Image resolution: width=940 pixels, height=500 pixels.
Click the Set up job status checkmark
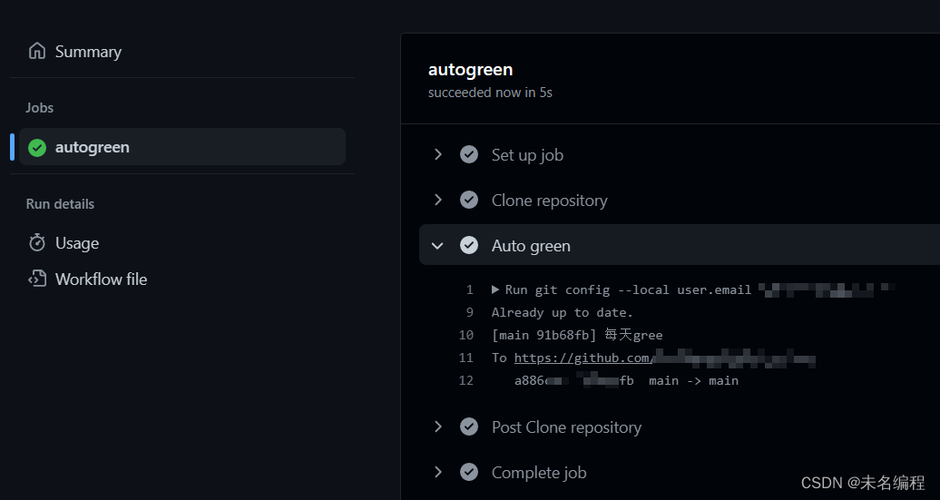(469, 155)
